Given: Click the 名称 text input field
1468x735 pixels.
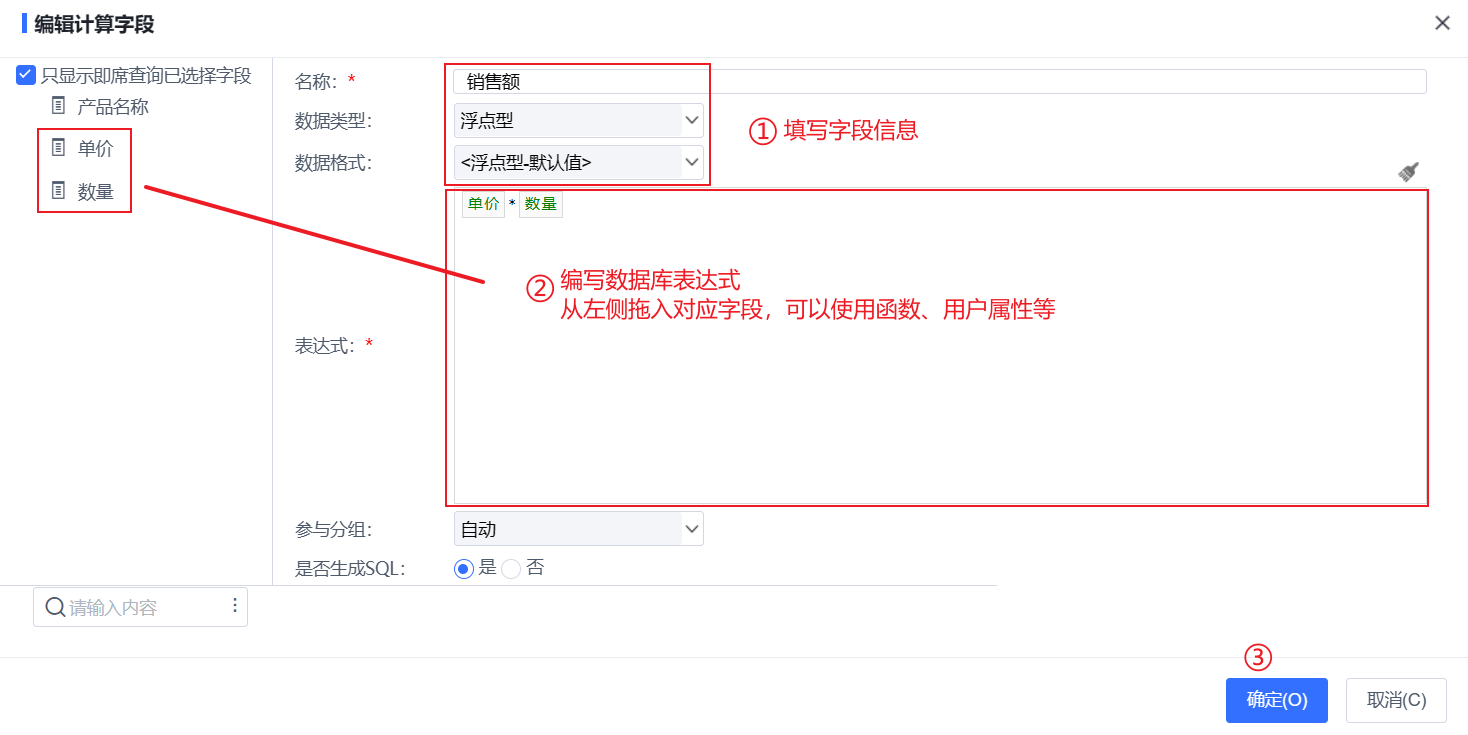Looking at the screenshot, I should click(940, 82).
